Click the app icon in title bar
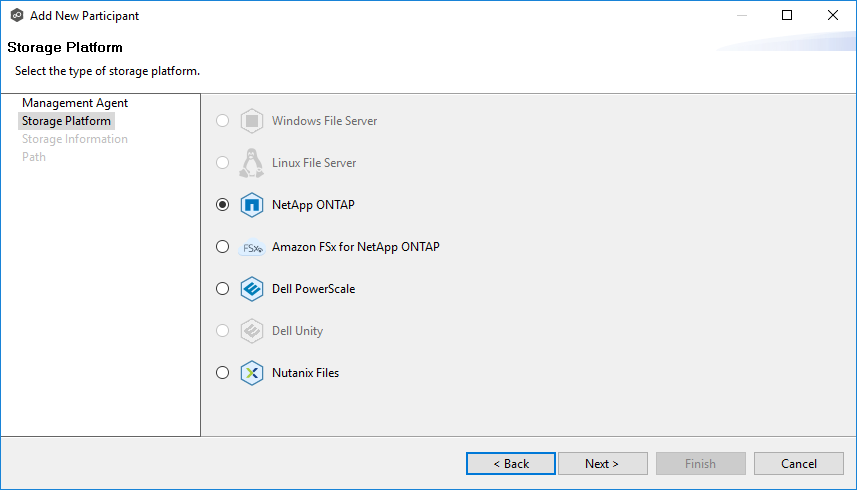This screenshot has height=490, width=857. coord(16,16)
